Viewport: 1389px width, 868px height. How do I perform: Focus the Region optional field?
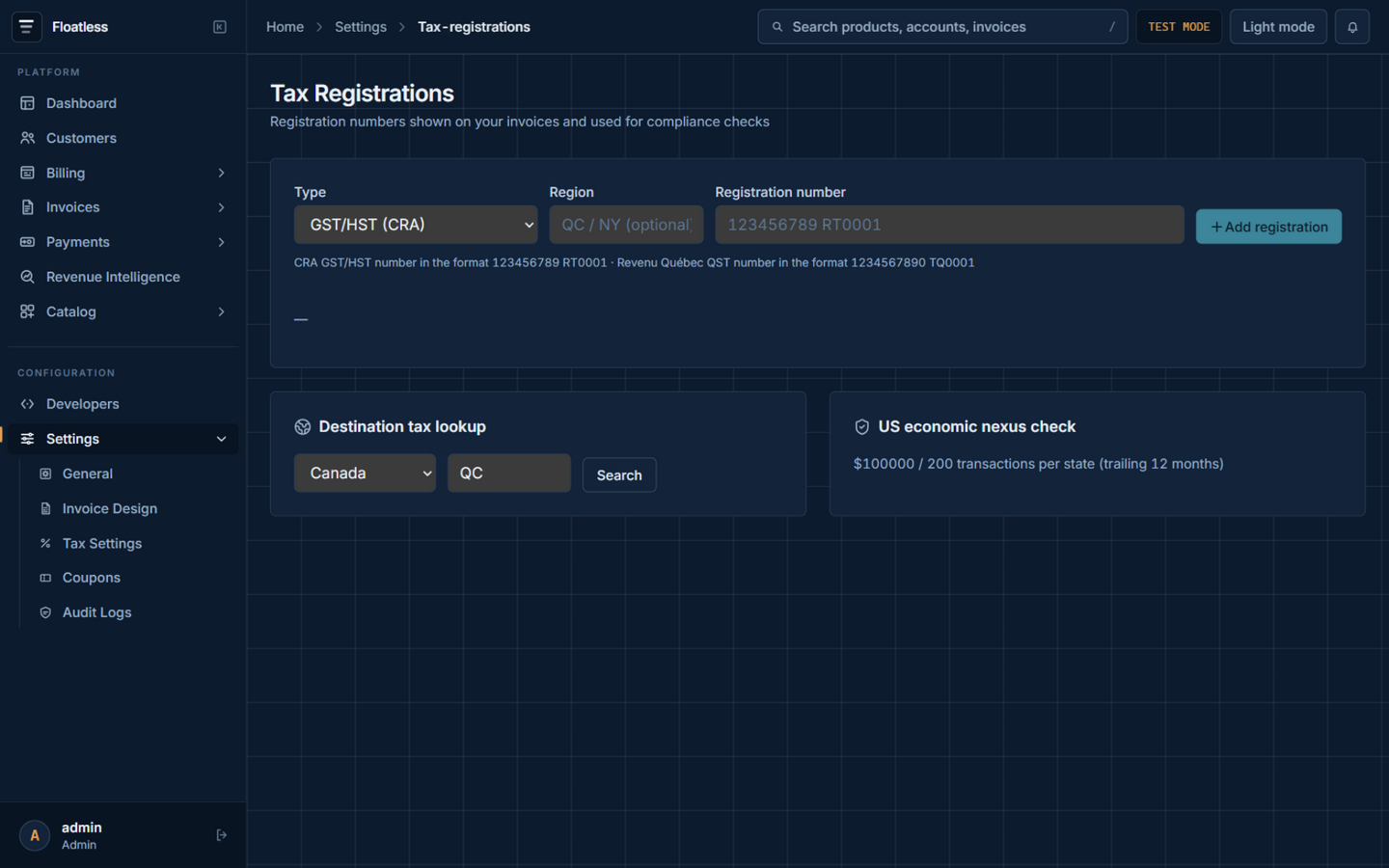pyautogui.click(x=626, y=225)
